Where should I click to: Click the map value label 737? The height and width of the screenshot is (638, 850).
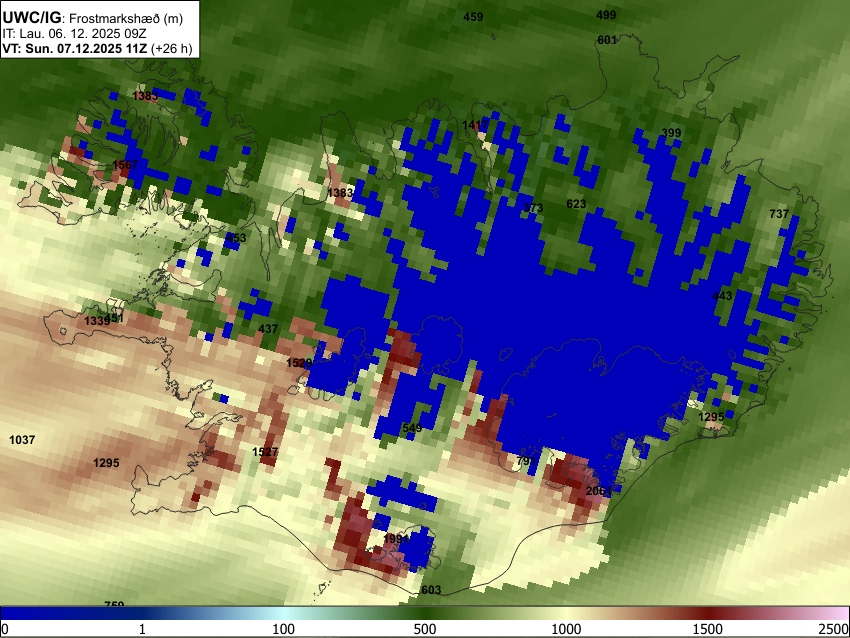[779, 214]
